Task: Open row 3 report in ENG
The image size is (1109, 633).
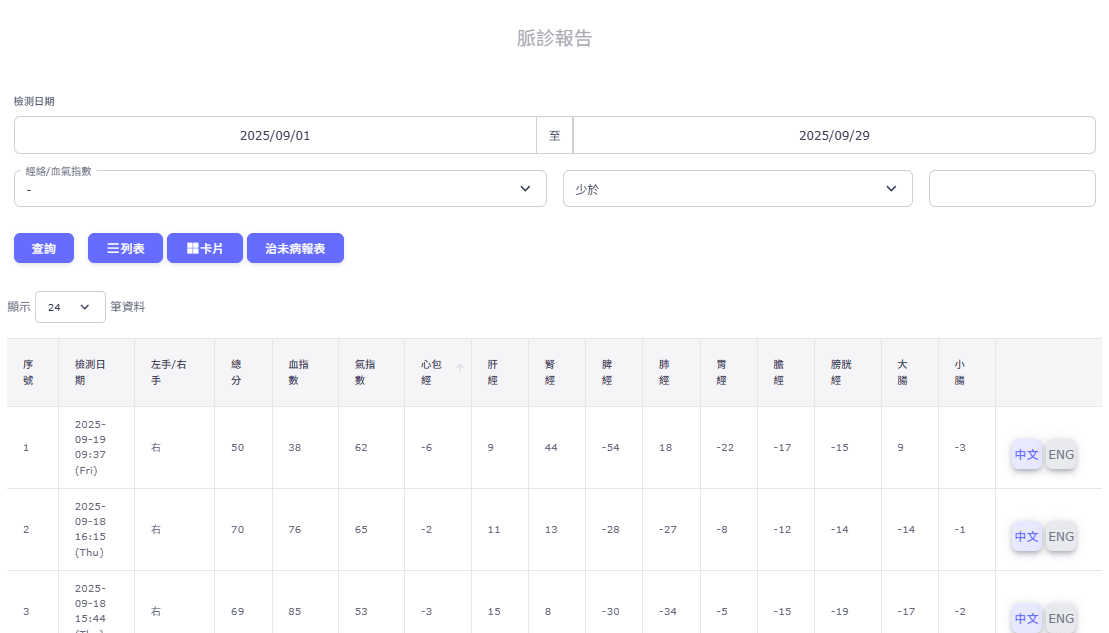Action: click(1061, 618)
